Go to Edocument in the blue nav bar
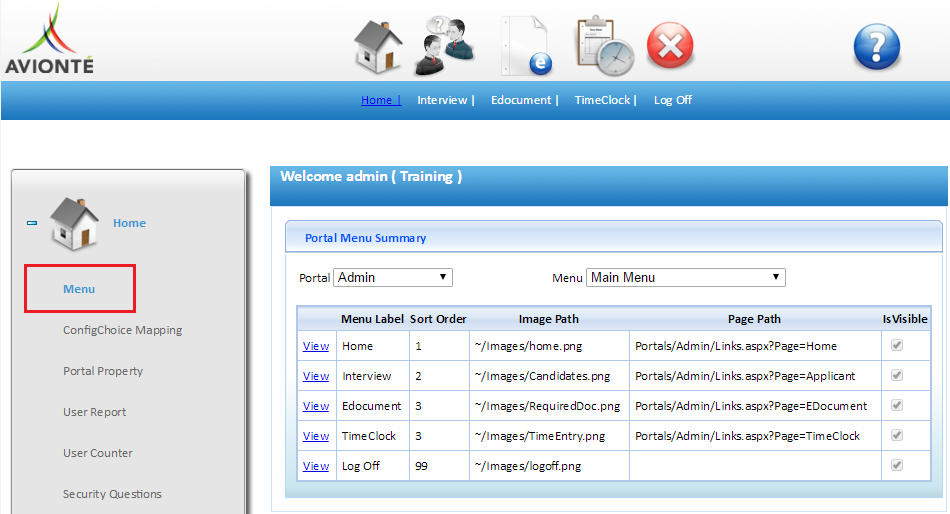The width and height of the screenshot is (950, 514). 521,100
